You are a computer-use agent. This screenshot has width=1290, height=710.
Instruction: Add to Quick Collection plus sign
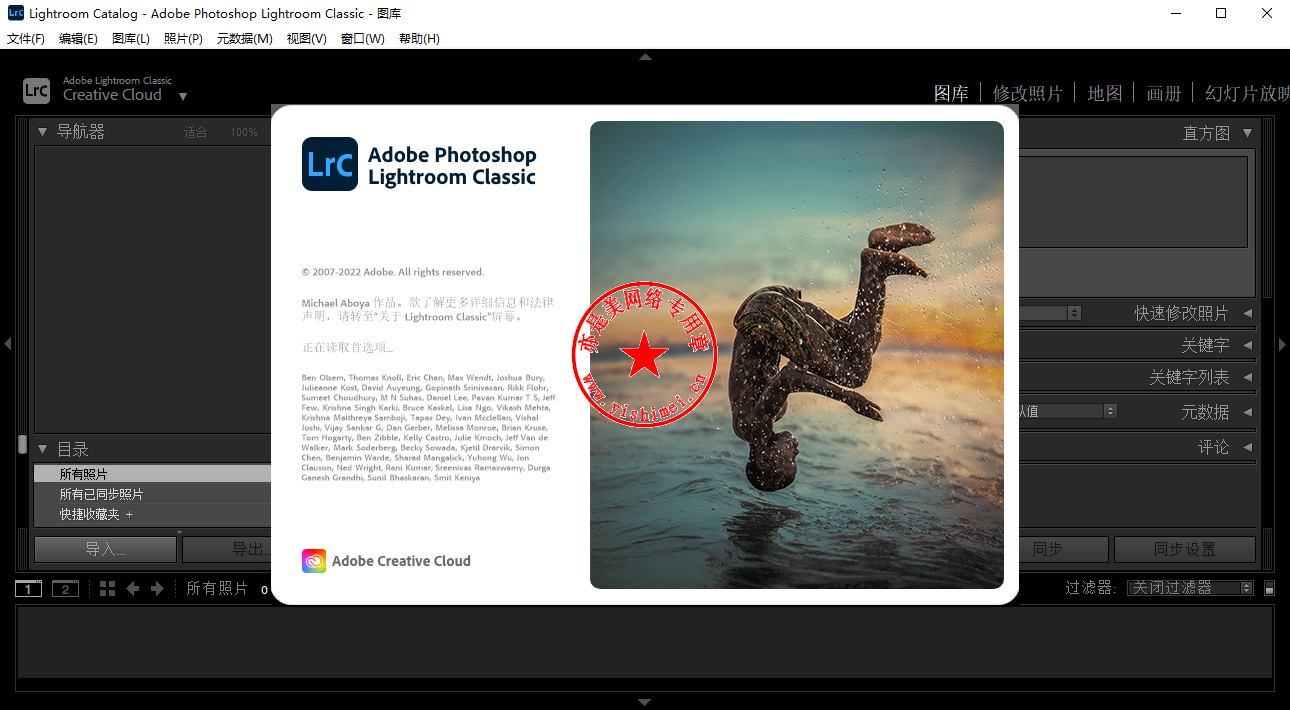(129, 514)
